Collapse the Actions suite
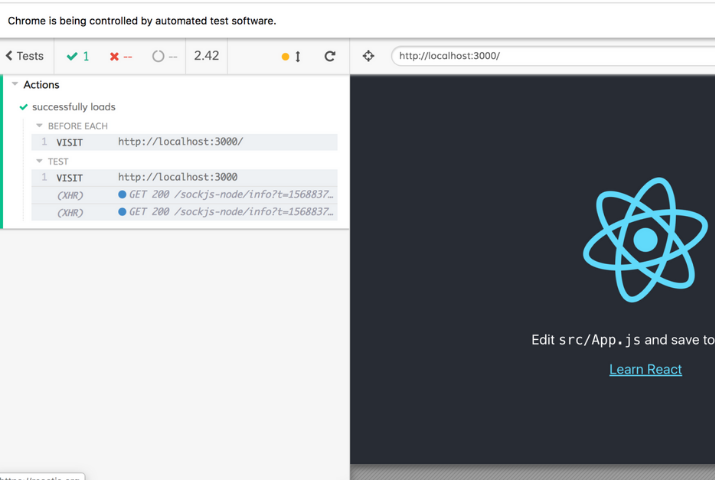The width and height of the screenshot is (715, 480). (15, 85)
